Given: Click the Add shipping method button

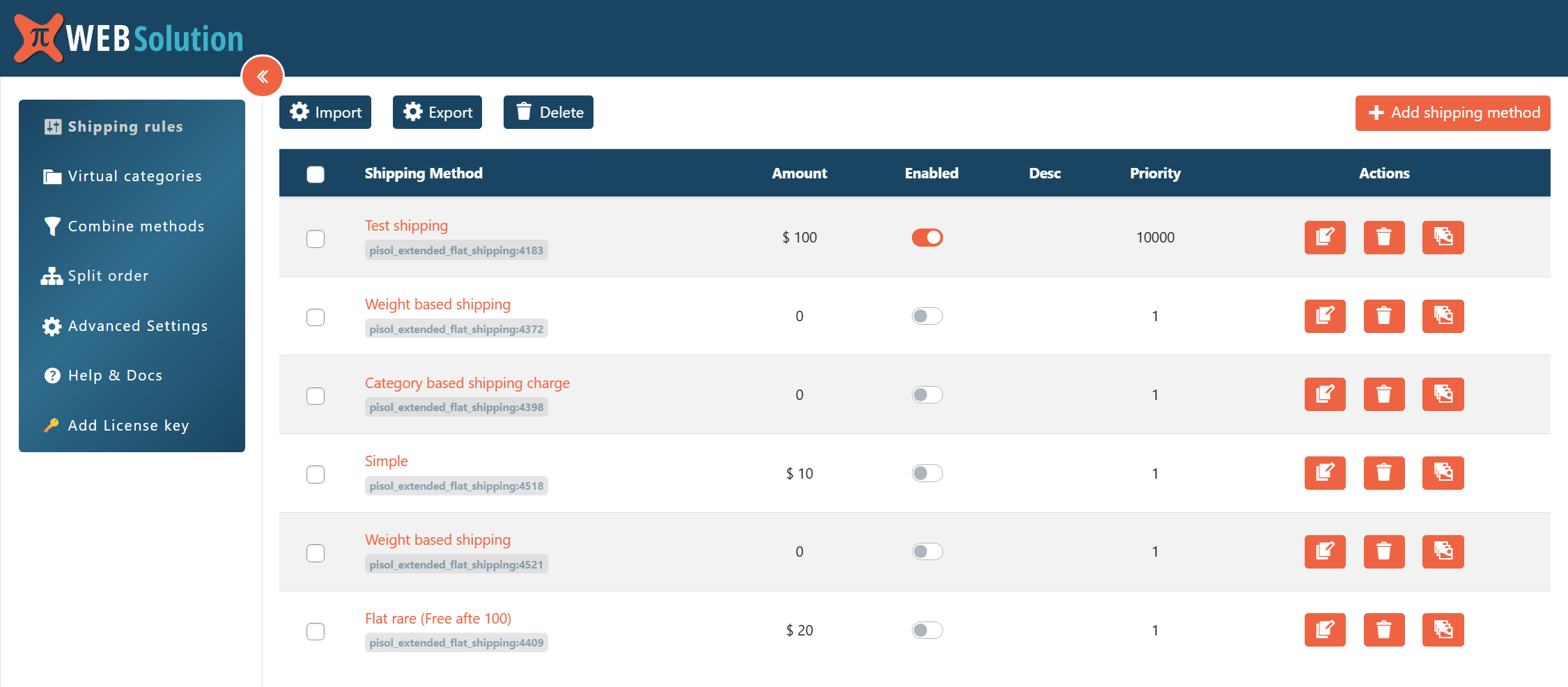Looking at the screenshot, I should [x=1452, y=113].
